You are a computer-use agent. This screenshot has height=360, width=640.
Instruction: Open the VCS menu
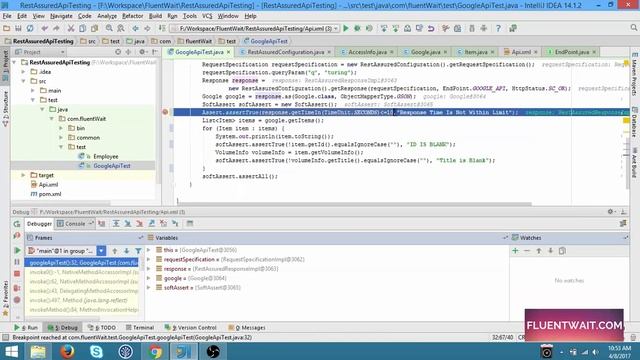pos(207,16)
